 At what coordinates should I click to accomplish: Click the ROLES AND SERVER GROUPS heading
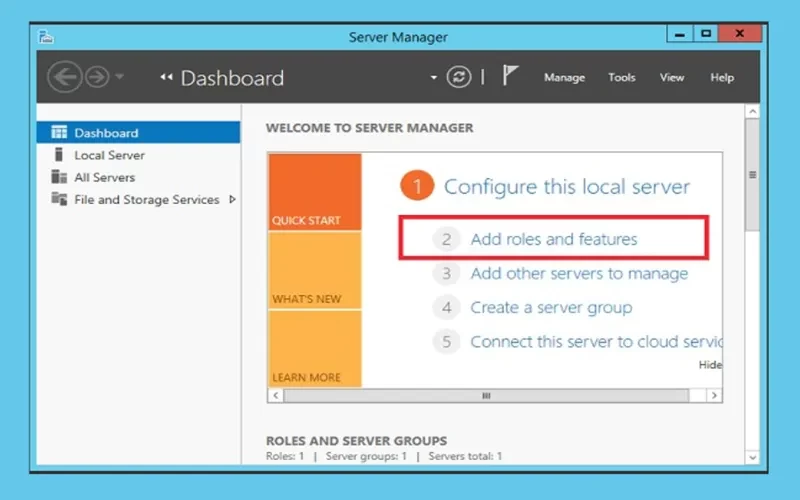356,441
